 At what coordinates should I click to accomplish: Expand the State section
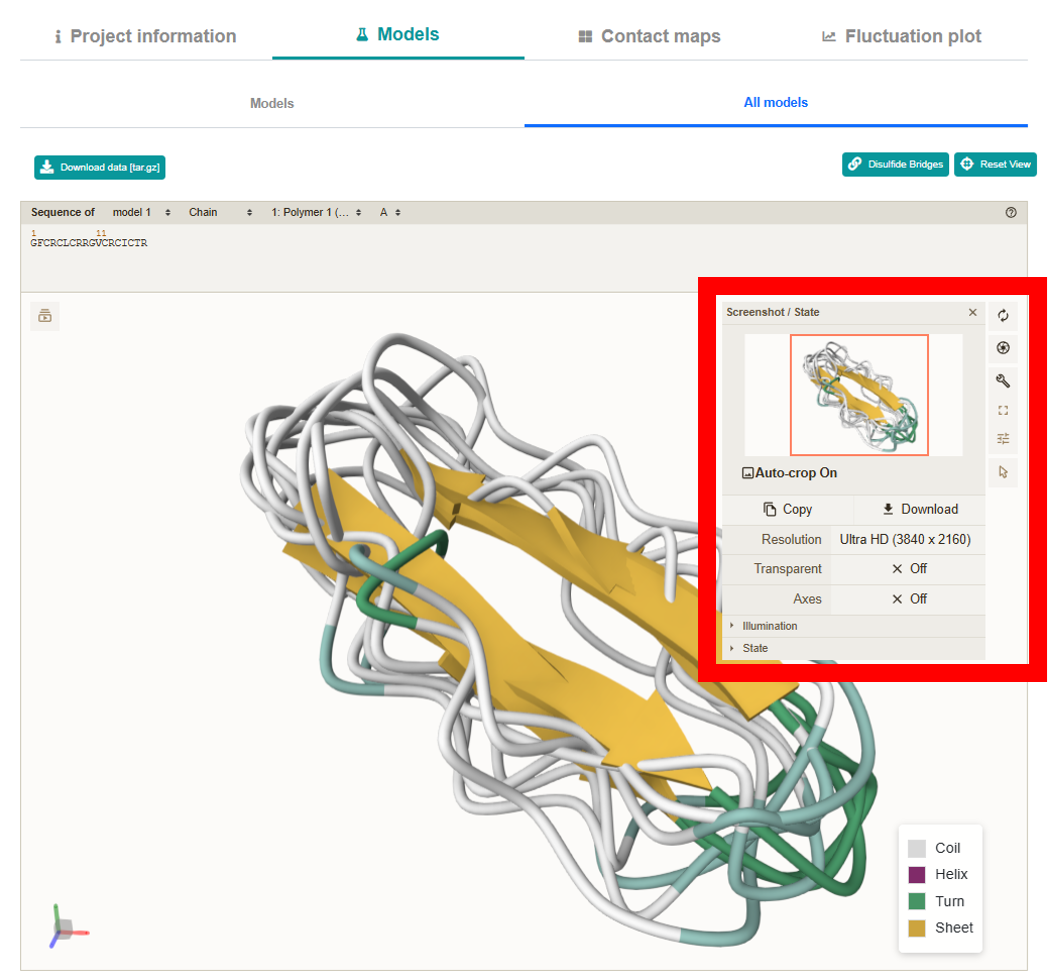pos(854,648)
